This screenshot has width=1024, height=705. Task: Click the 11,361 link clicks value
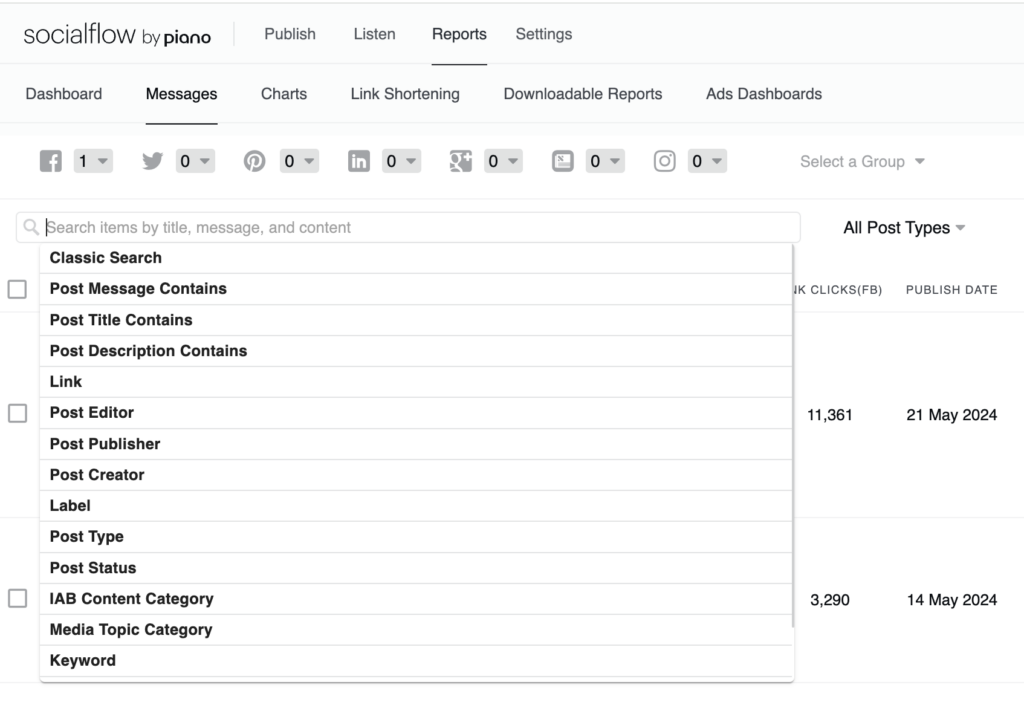point(829,415)
